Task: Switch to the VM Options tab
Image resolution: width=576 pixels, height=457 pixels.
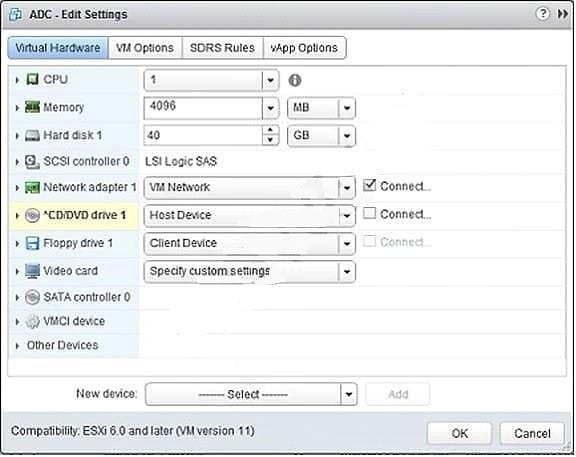Action: pyautogui.click(x=145, y=48)
